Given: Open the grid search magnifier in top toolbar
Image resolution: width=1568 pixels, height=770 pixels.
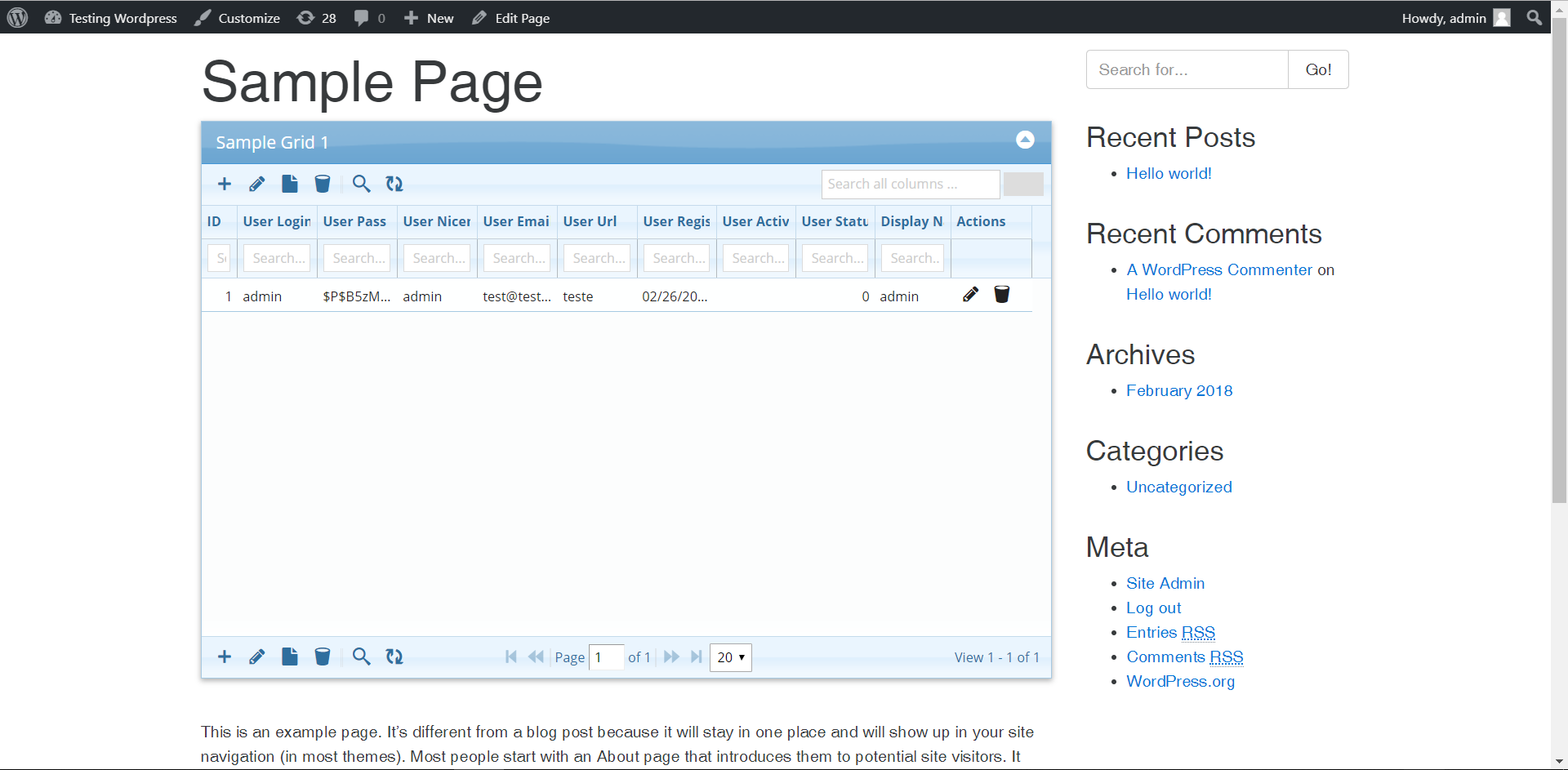Looking at the screenshot, I should coord(361,184).
